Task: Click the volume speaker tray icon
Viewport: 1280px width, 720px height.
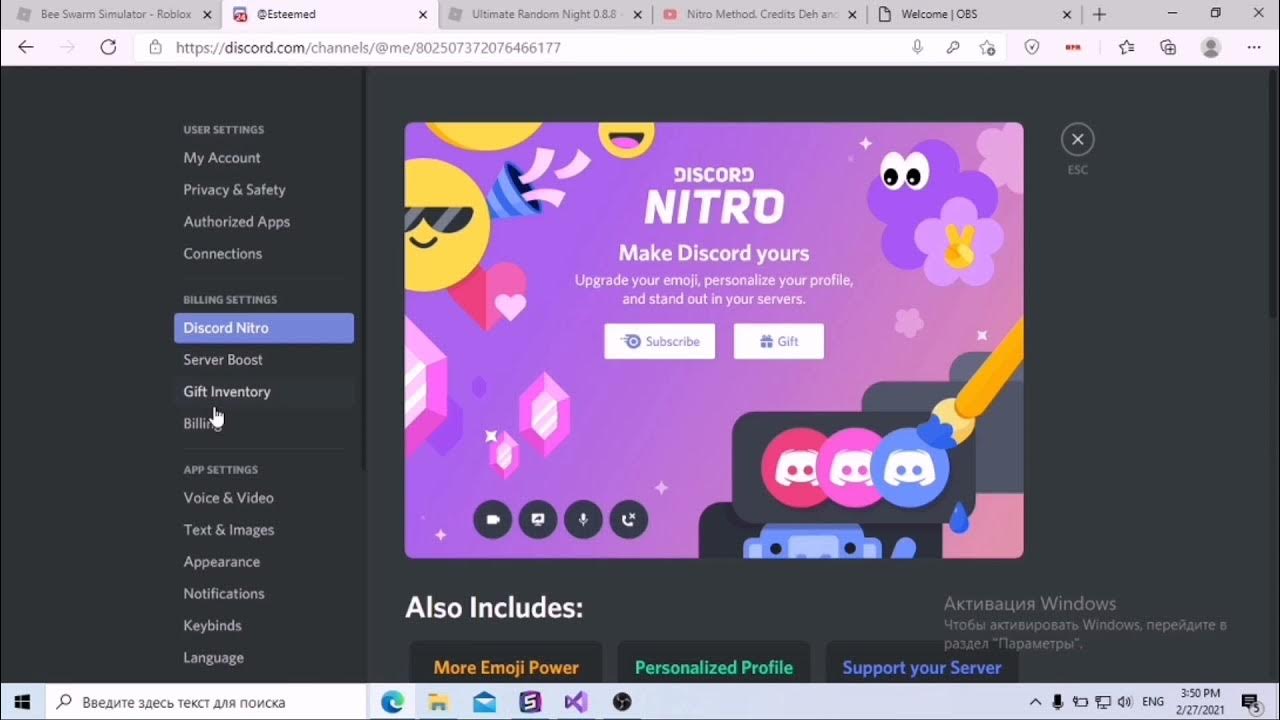Action: click(1124, 702)
